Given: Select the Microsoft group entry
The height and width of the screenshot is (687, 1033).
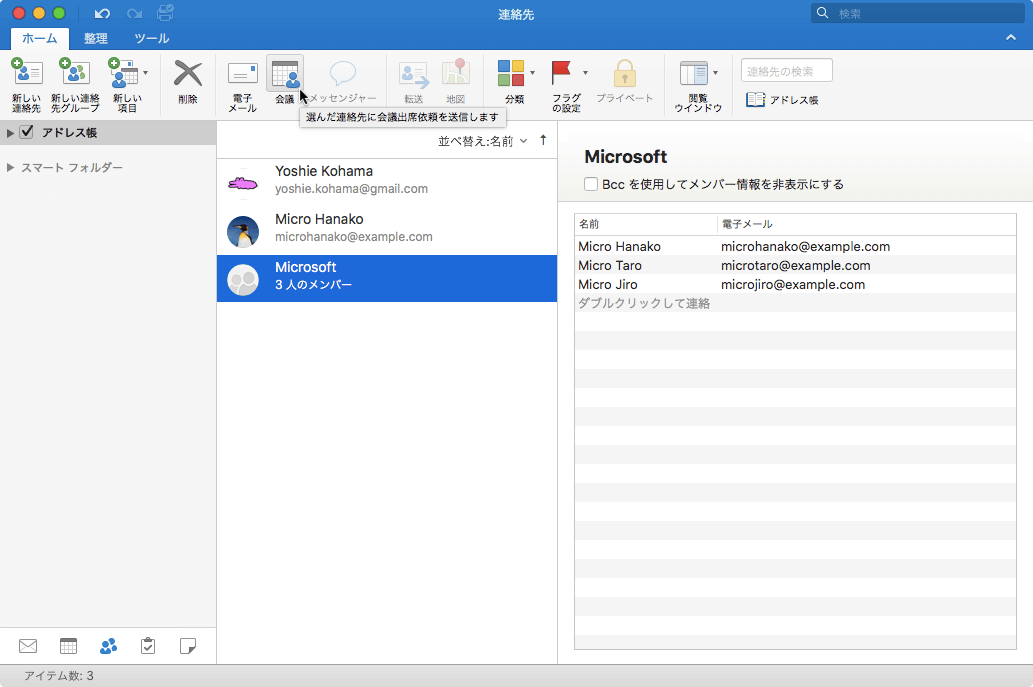Looking at the screenshot, I should tap(387, 279).
